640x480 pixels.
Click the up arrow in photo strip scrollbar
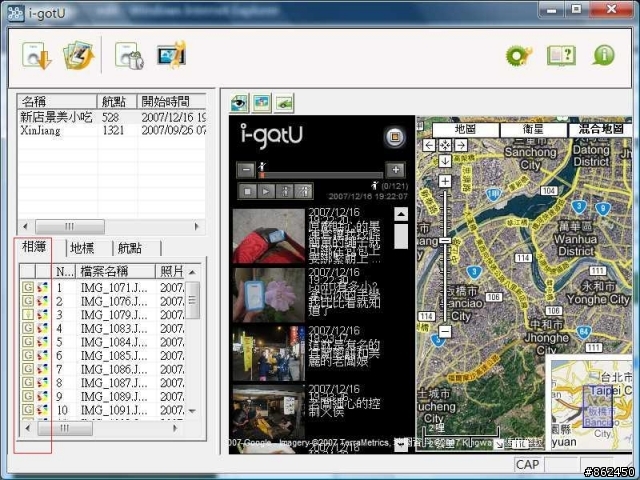coord(401,214)
